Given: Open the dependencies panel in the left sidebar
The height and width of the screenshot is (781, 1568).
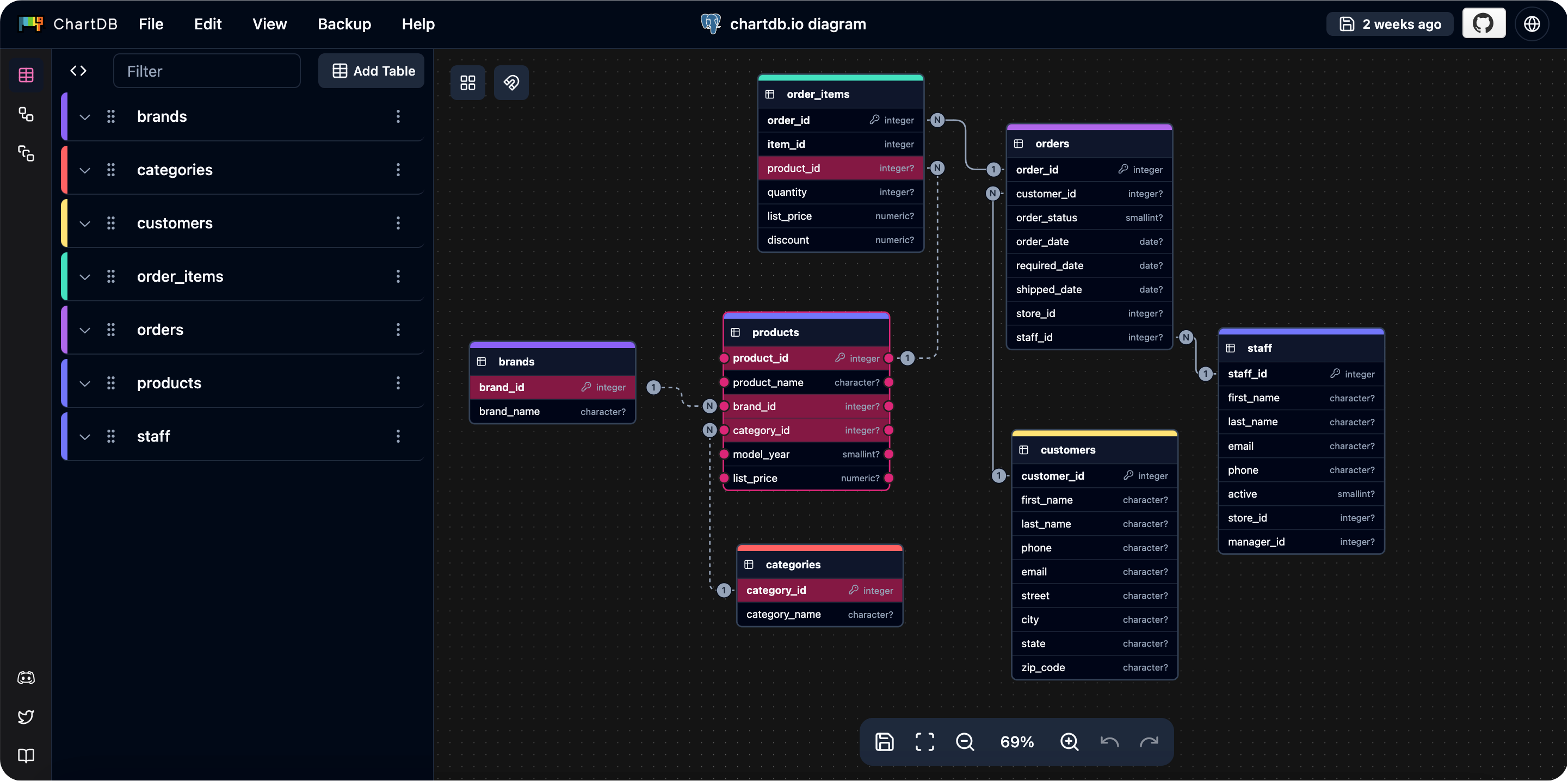Looking at the screenshot, I should pos(26,154).
